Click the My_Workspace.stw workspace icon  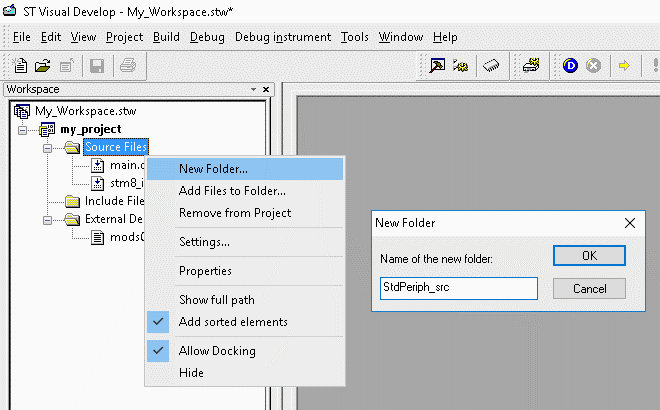[x=22, y=111]
